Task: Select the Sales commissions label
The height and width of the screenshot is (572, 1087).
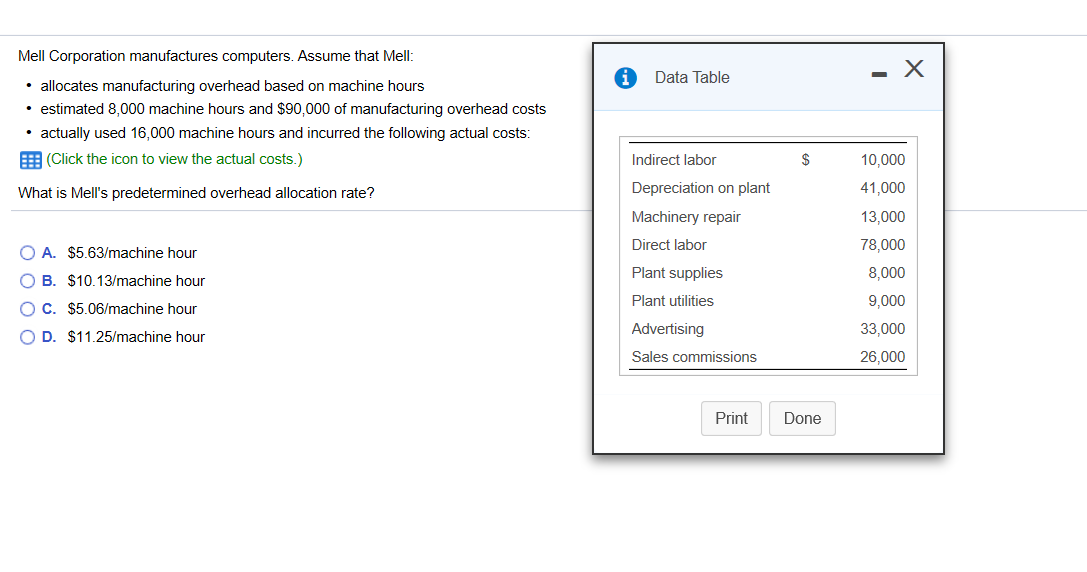Action: tap(694, 357)
